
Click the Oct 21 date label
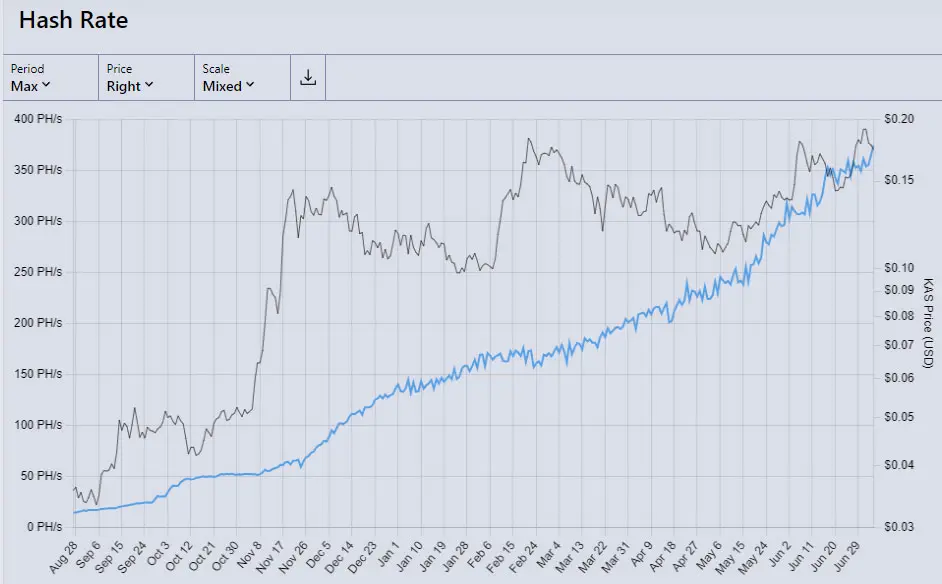pos(202,556)
